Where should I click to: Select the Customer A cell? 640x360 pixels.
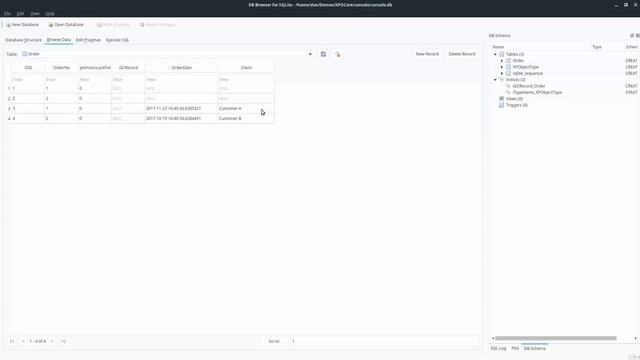click(246, 109)
